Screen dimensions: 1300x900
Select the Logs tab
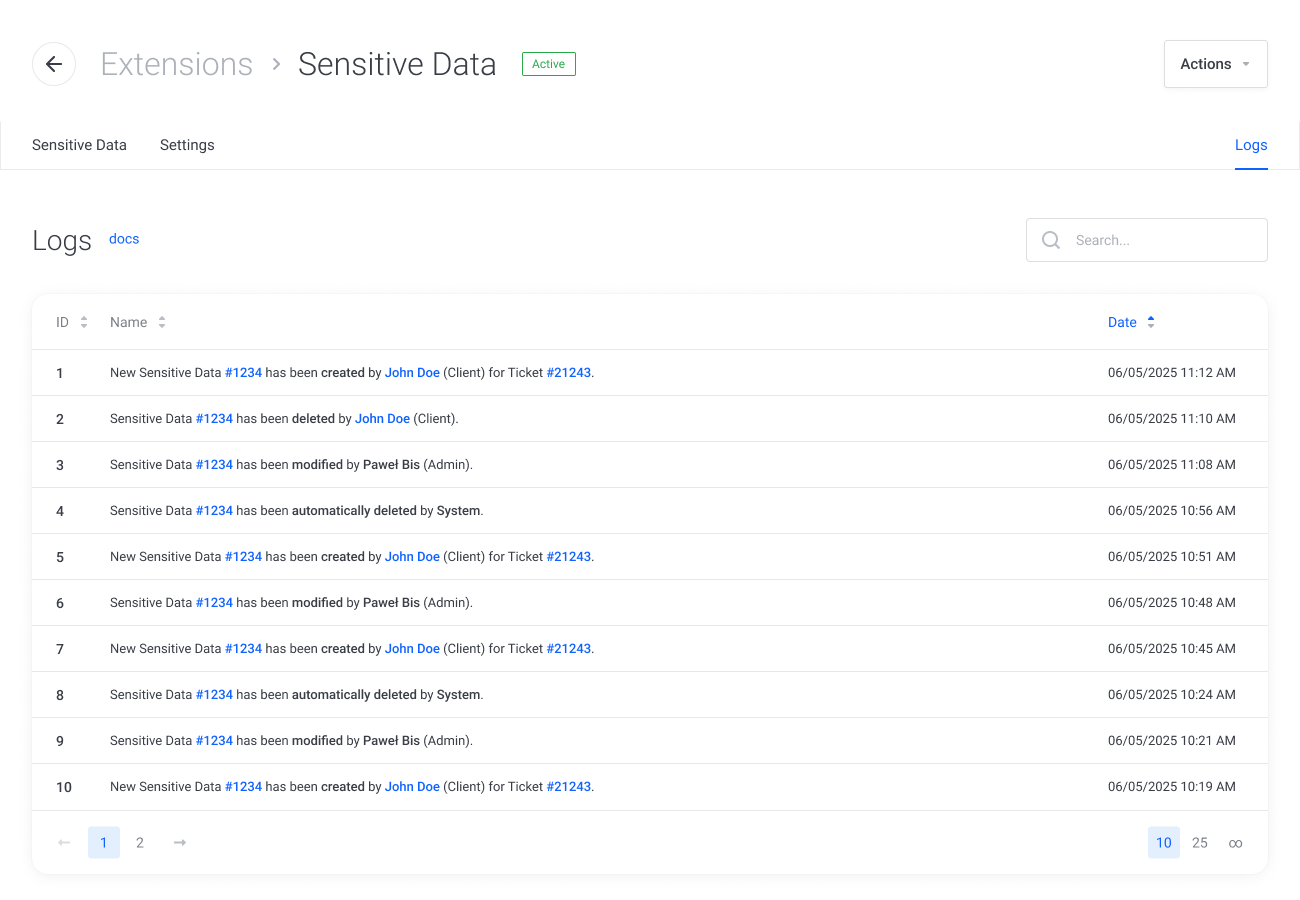click(x=1251, y=145)
